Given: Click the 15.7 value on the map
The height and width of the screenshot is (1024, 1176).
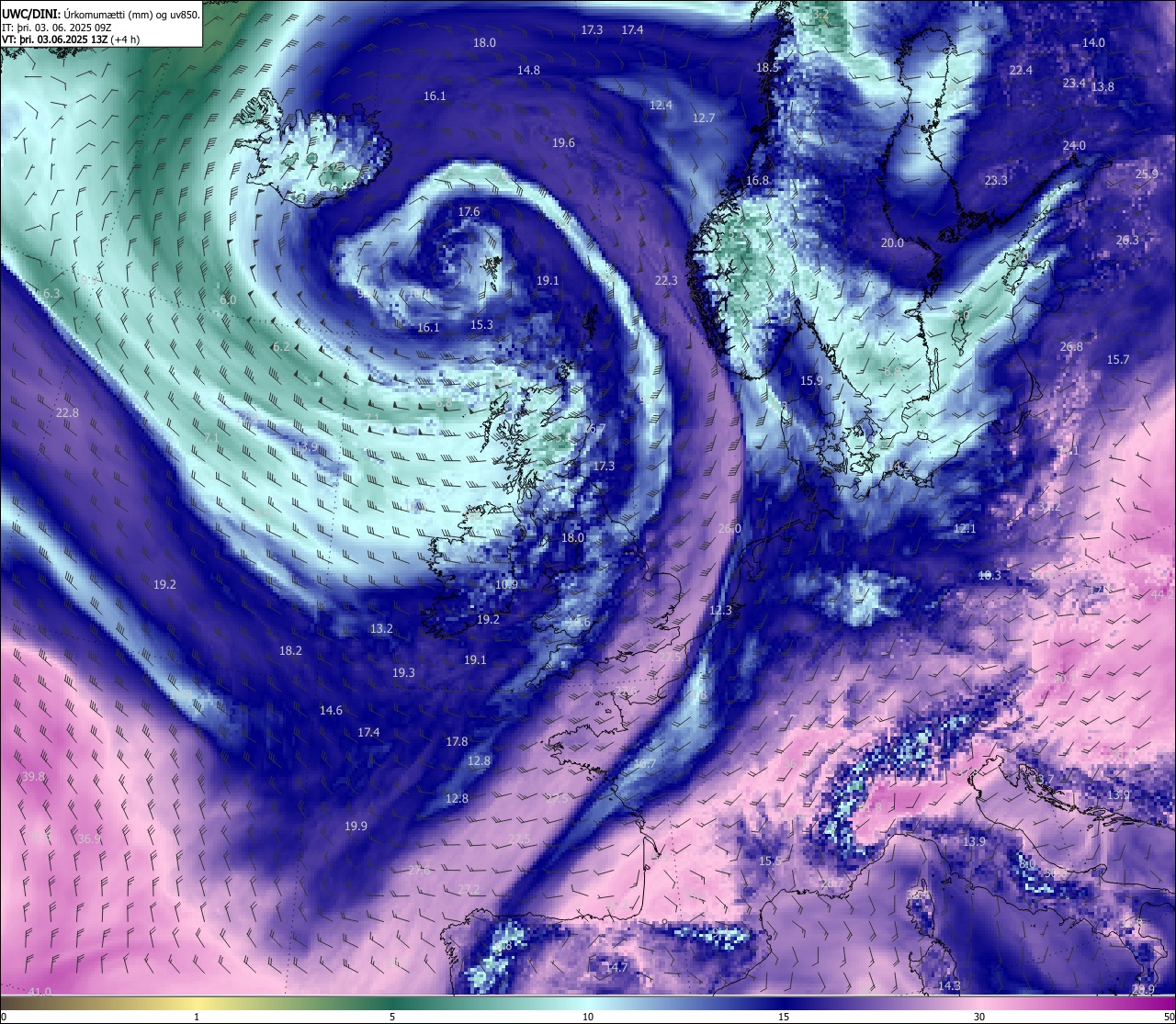Looking at the screenshot, I should [x=1118, y=359].
